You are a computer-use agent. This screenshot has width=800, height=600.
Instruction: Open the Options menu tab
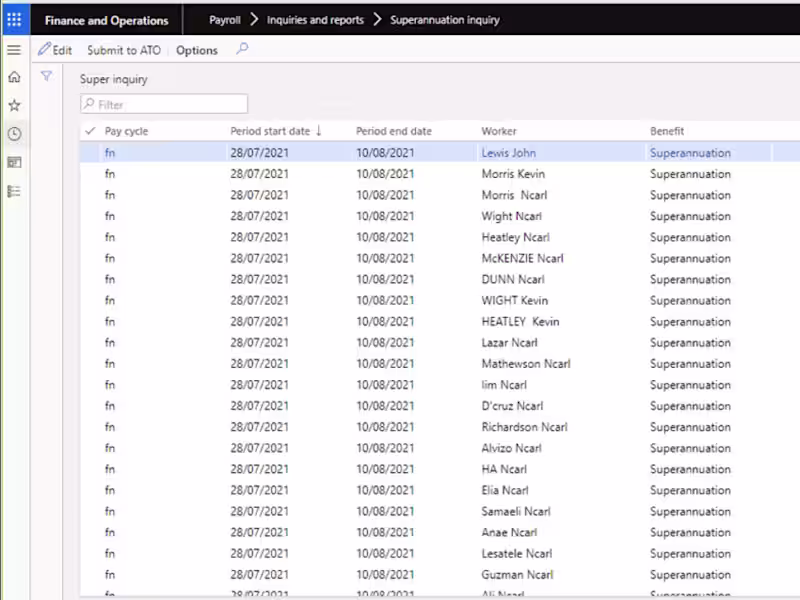point(196,50)
